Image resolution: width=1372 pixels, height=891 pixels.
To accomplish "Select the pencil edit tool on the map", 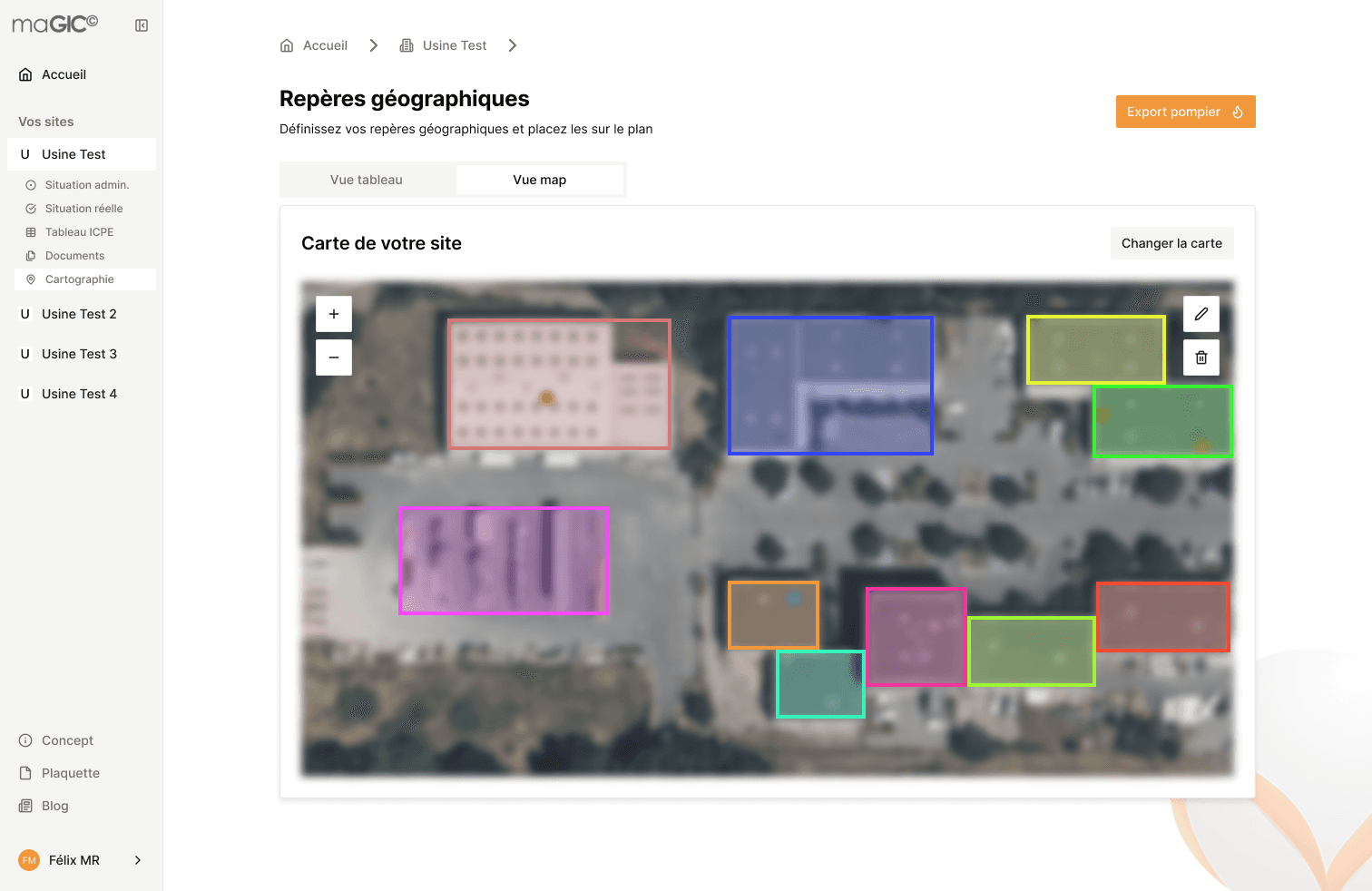I will (1200, 314).
